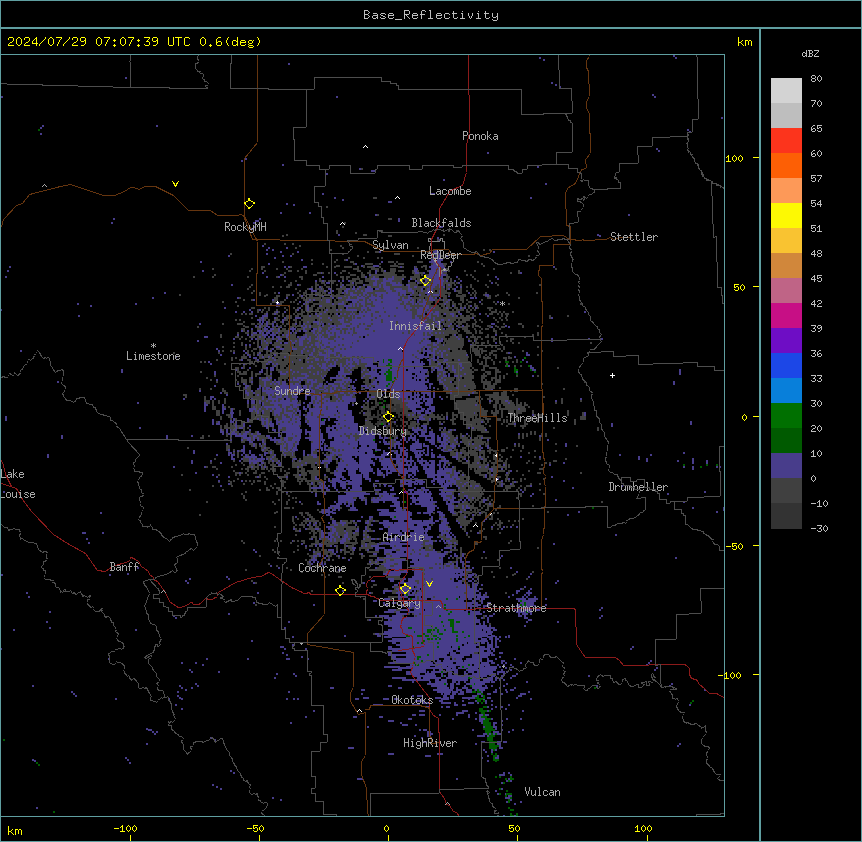Select the orange 57-60 dBZ legend swatch
The image size is (862, 842).
(786, 165)
